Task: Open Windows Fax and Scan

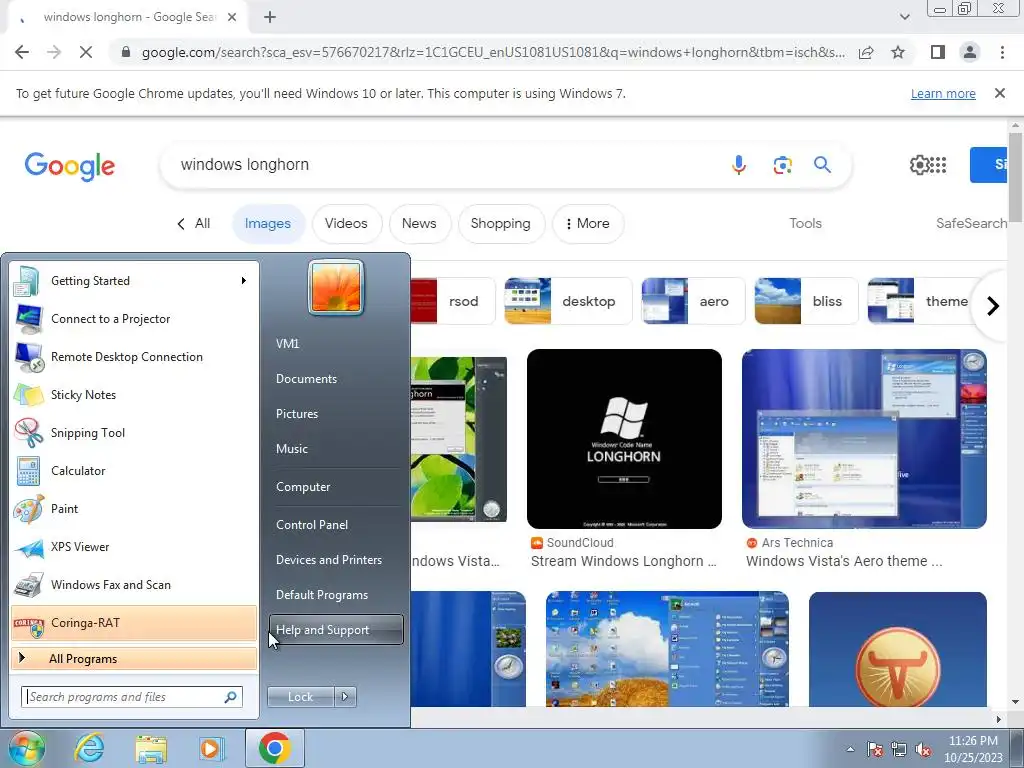Action: (x=134, y=584)
